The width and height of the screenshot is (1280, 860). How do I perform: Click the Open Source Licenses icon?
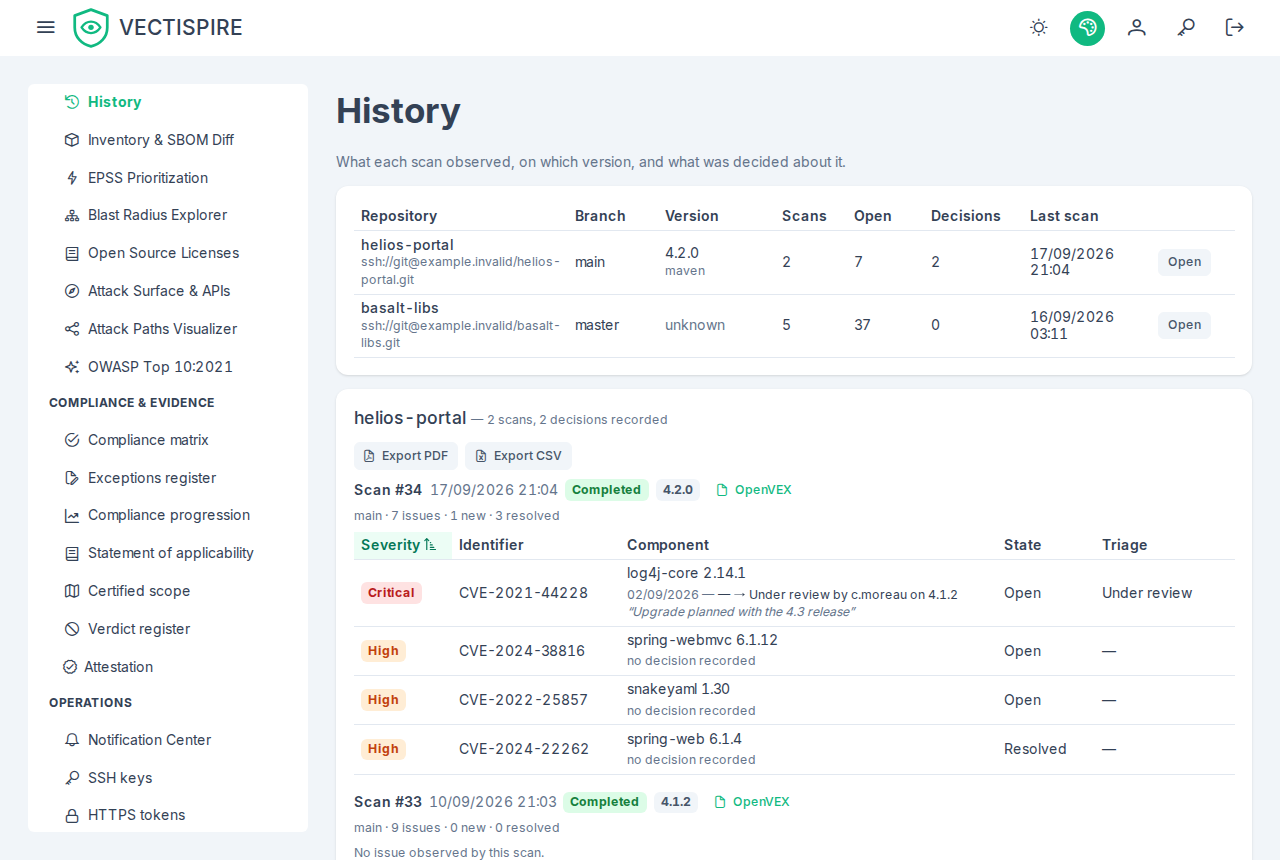(72, 253)
